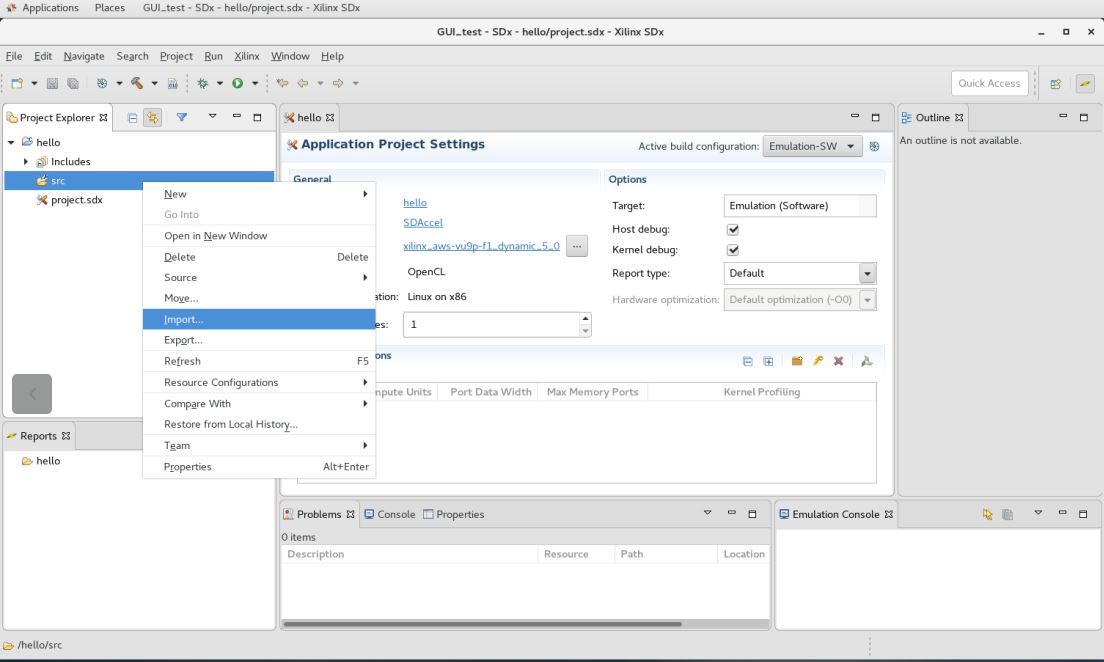This screenshot has width=1104, height=662.
Task: Click the report icon right of the hammer
Action: pyautogui.click(x=172, y=83)
